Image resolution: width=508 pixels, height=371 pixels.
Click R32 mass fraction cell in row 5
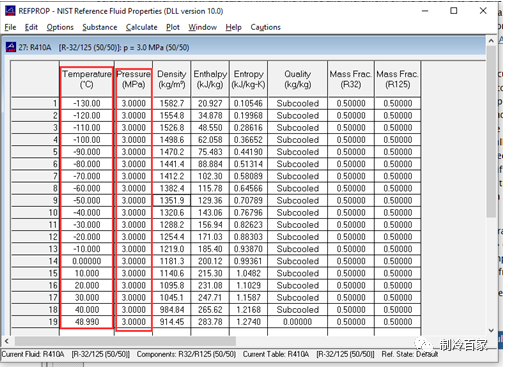351,152
